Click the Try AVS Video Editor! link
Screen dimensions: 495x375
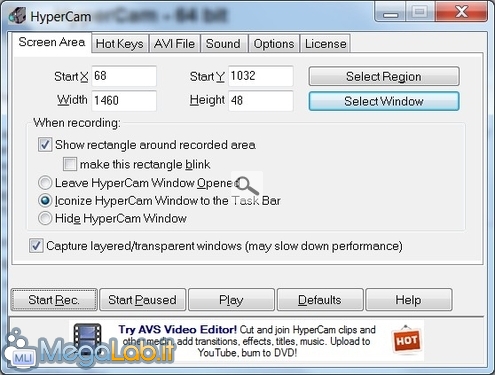click(x=178, y=330)
